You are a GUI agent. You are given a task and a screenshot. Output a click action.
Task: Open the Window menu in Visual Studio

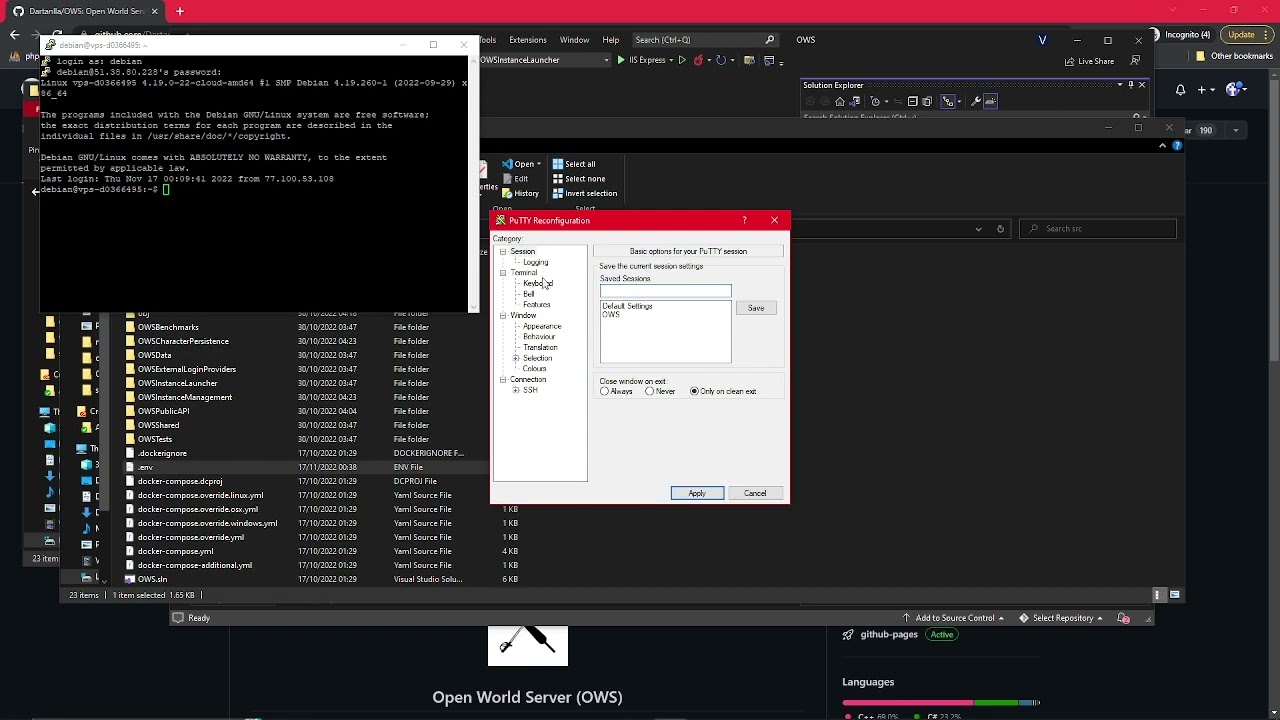(x=574, y=40)
